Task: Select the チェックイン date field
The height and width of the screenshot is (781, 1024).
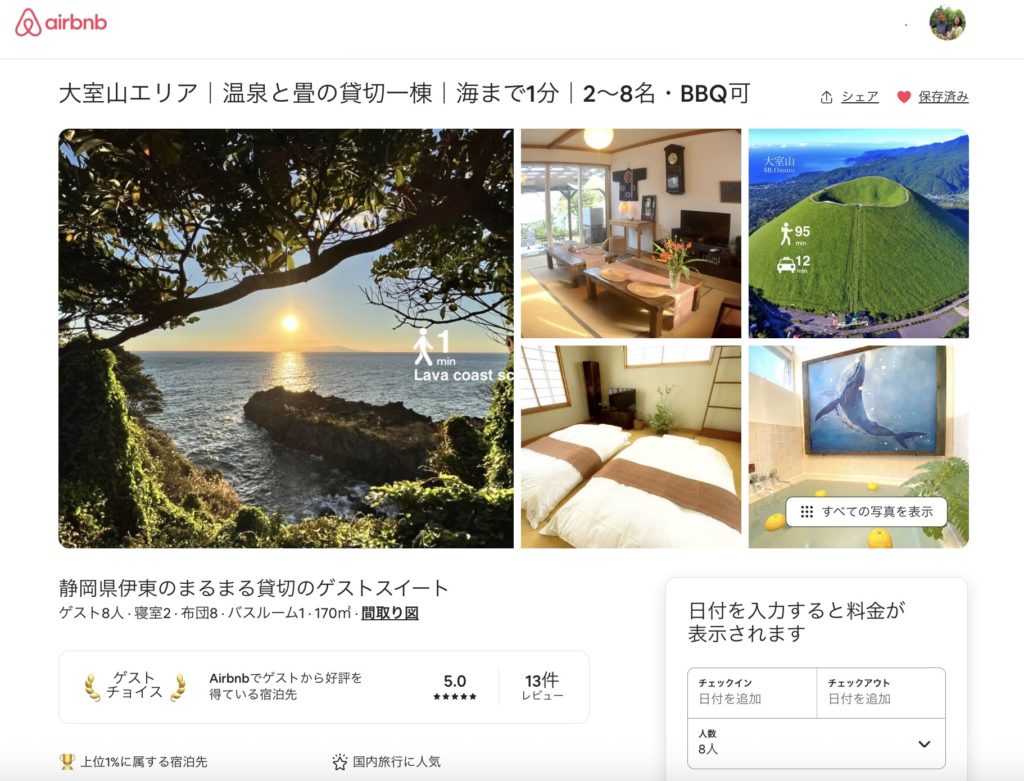Action: tap(752, 692)
